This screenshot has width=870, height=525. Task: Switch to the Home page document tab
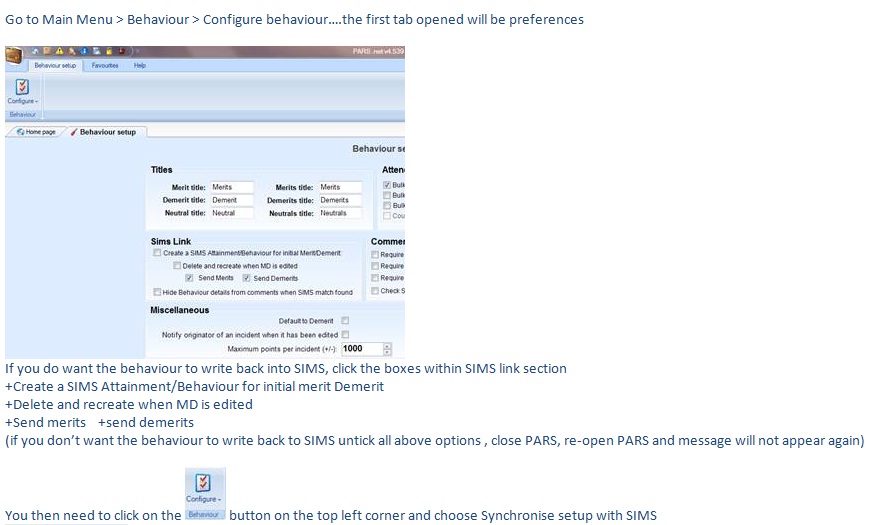(37, 132)
